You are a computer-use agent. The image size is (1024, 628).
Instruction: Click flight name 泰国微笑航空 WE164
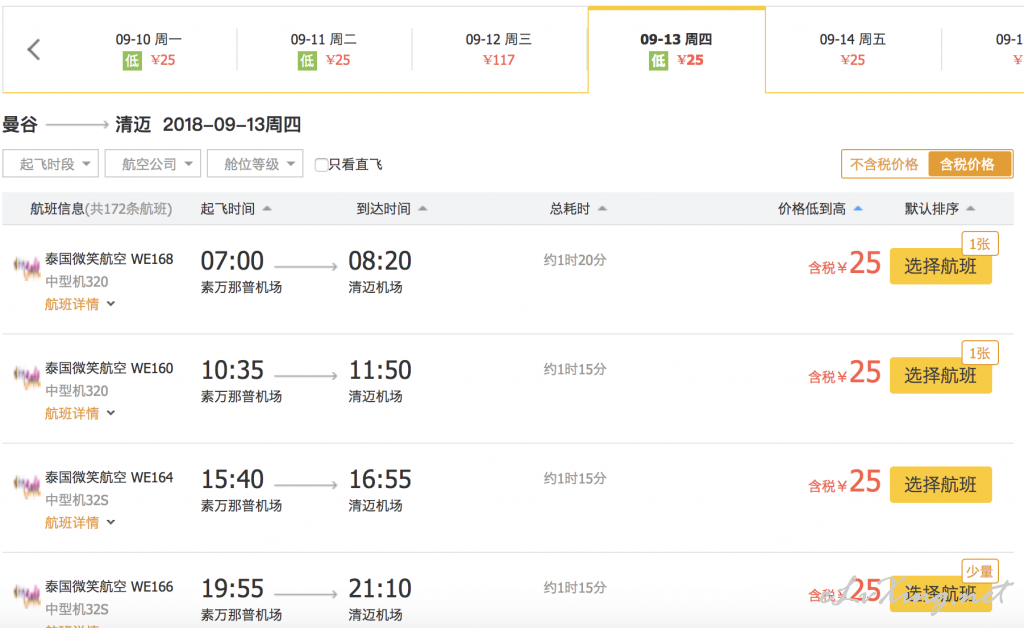pos(109,477)
